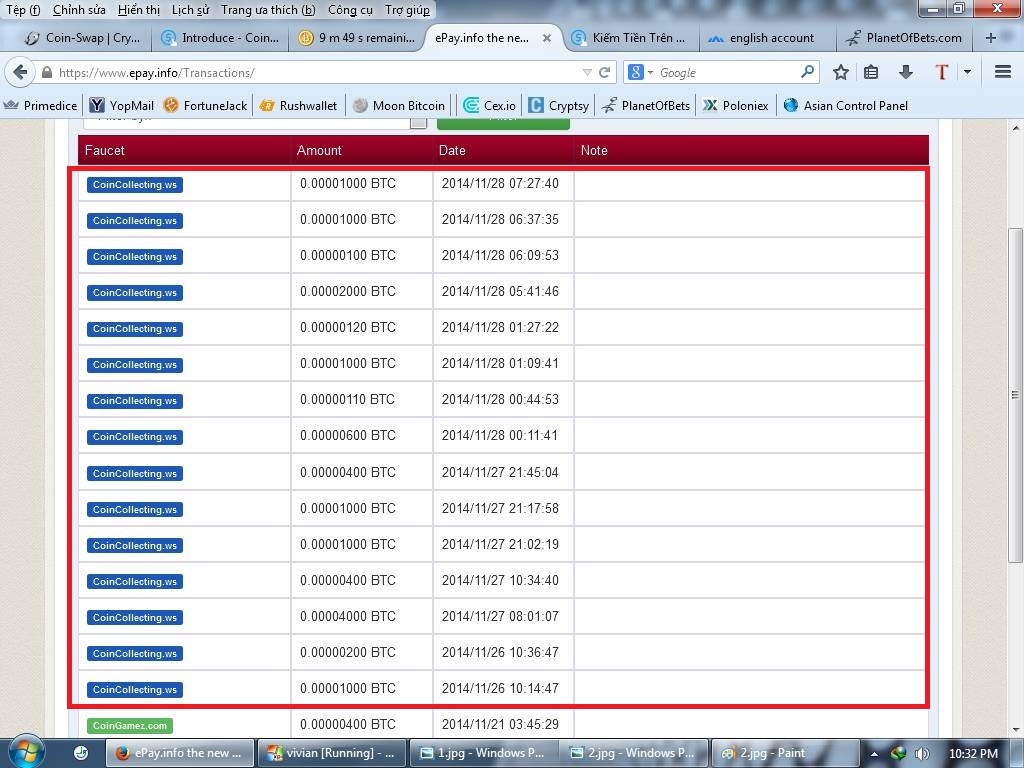
Task: Open the Poloniex bookmark
Action: click(x=735, y=105)
